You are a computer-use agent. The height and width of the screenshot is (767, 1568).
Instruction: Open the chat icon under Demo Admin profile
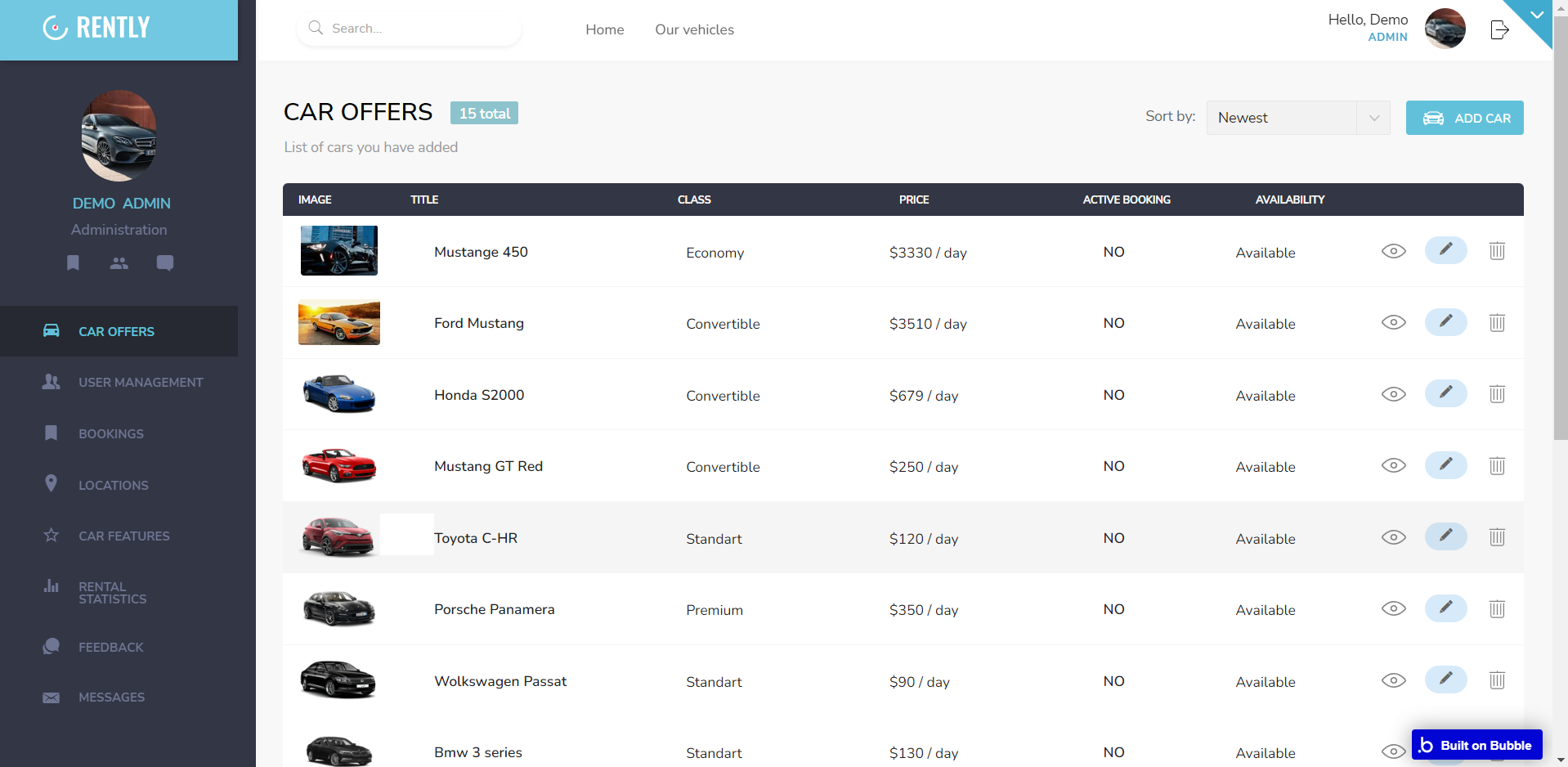pos(165,262)
